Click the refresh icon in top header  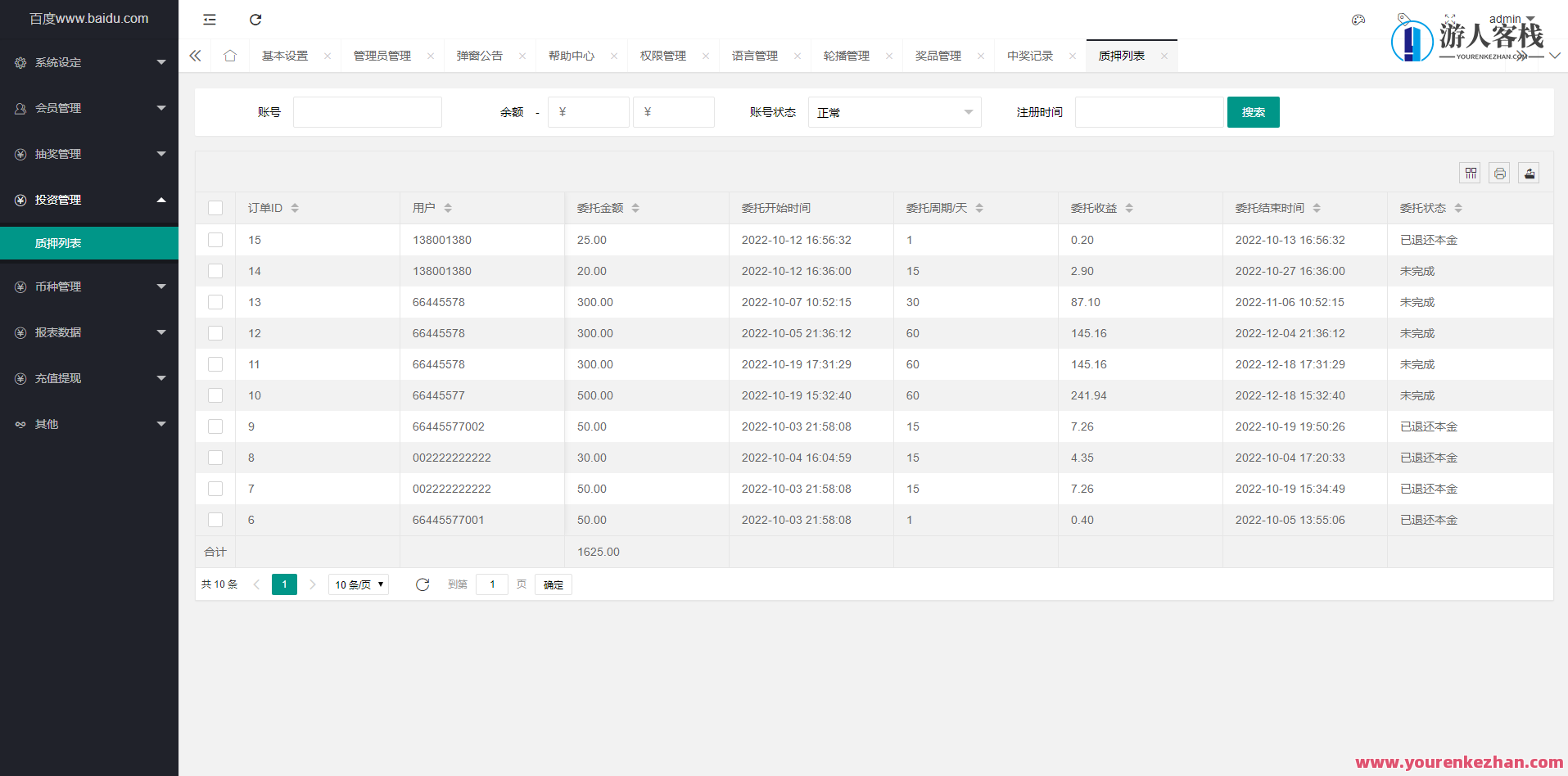(x=255, y=20)
